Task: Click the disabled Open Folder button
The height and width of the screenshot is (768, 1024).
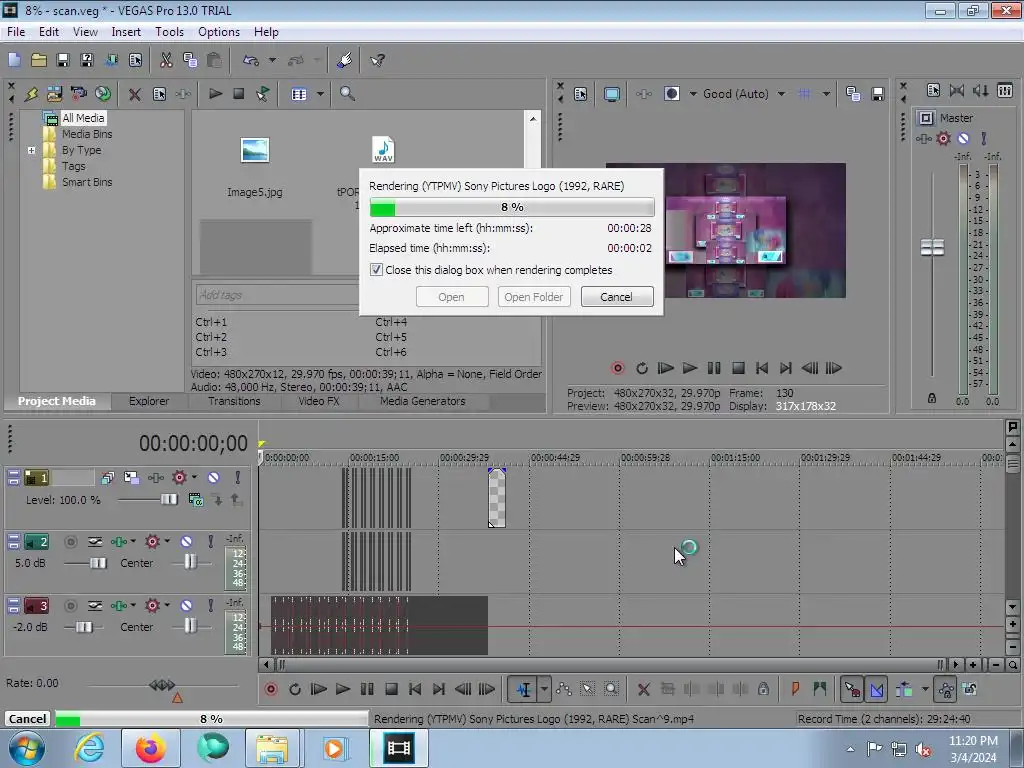Action: [x=534, y=296]
